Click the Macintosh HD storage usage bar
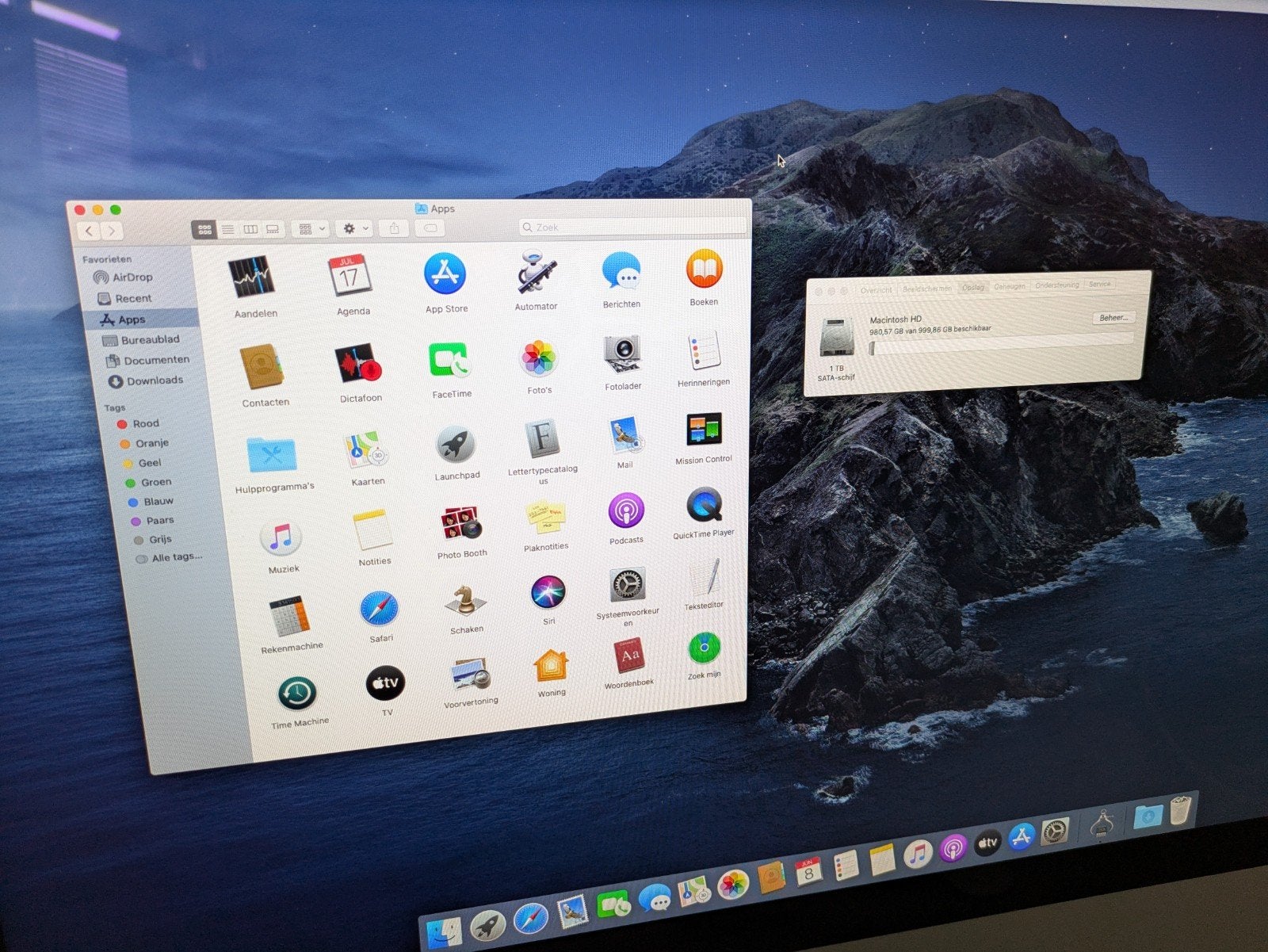 click(1002, 344)
